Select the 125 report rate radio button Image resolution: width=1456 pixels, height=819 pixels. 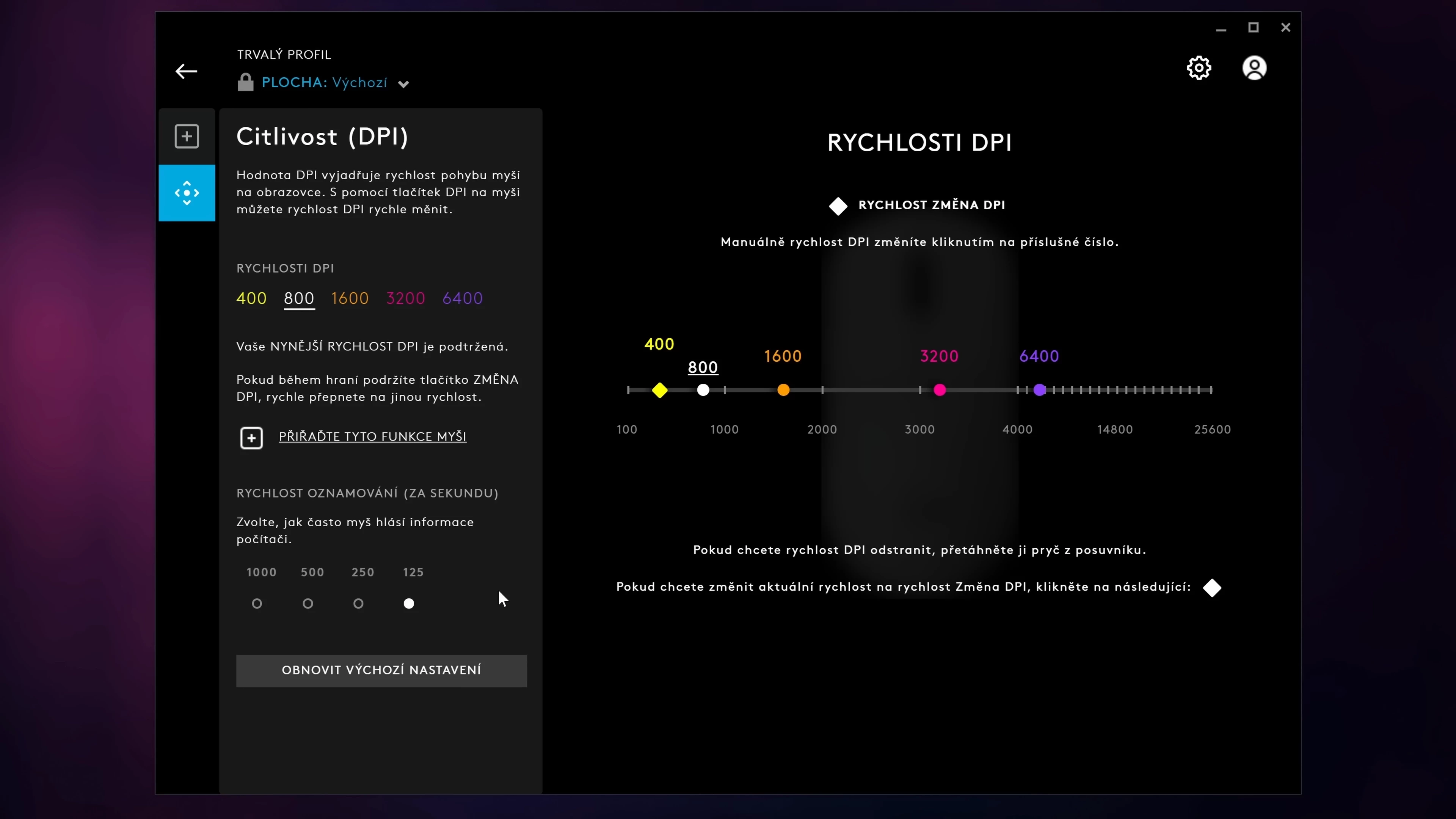409,604
